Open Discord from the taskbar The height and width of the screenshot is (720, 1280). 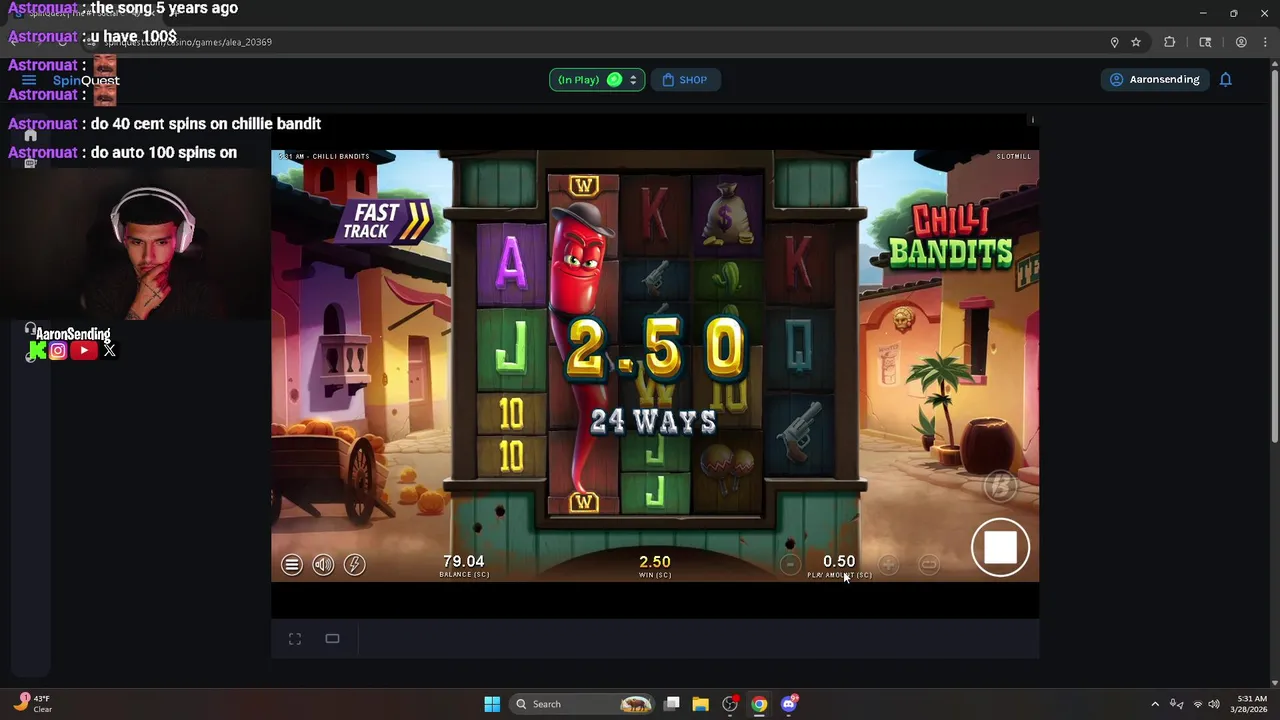click(x=789, y=704)
